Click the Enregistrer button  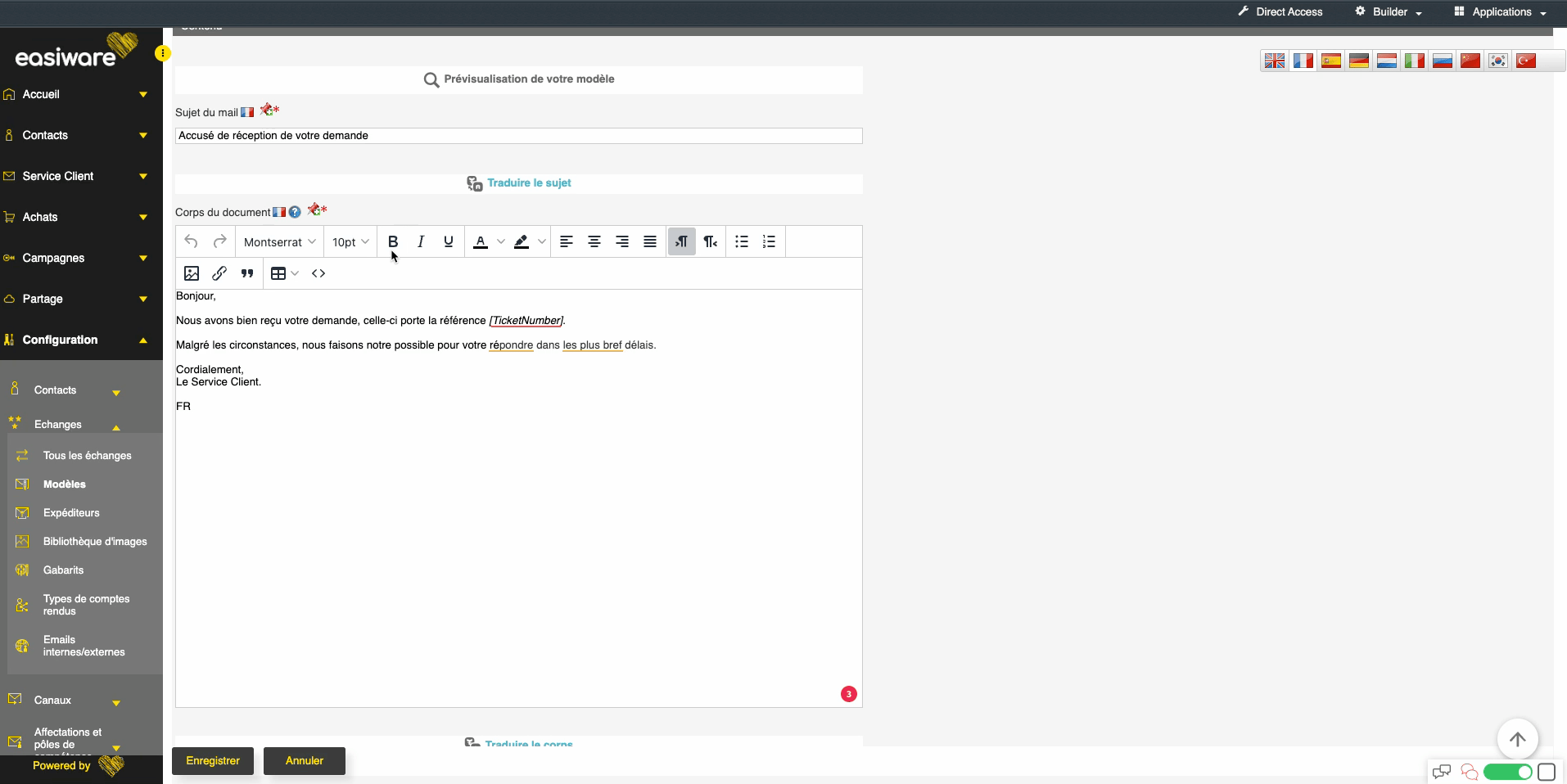(212, 760)
